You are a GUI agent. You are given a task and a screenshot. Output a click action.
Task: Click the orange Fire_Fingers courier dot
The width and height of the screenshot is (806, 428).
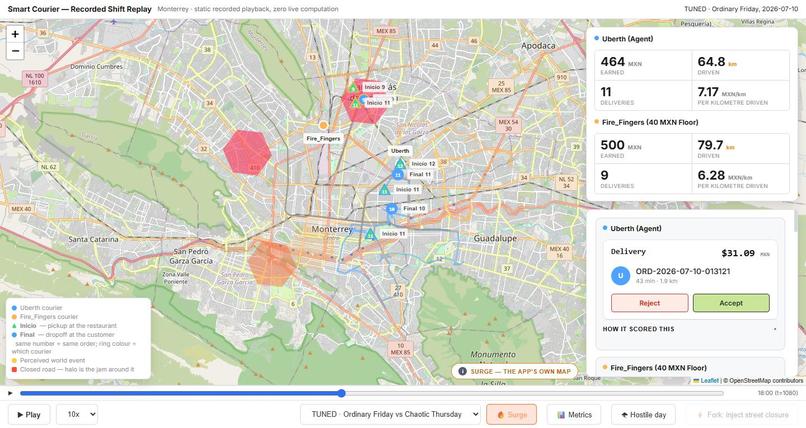click(x=323, y=125)
